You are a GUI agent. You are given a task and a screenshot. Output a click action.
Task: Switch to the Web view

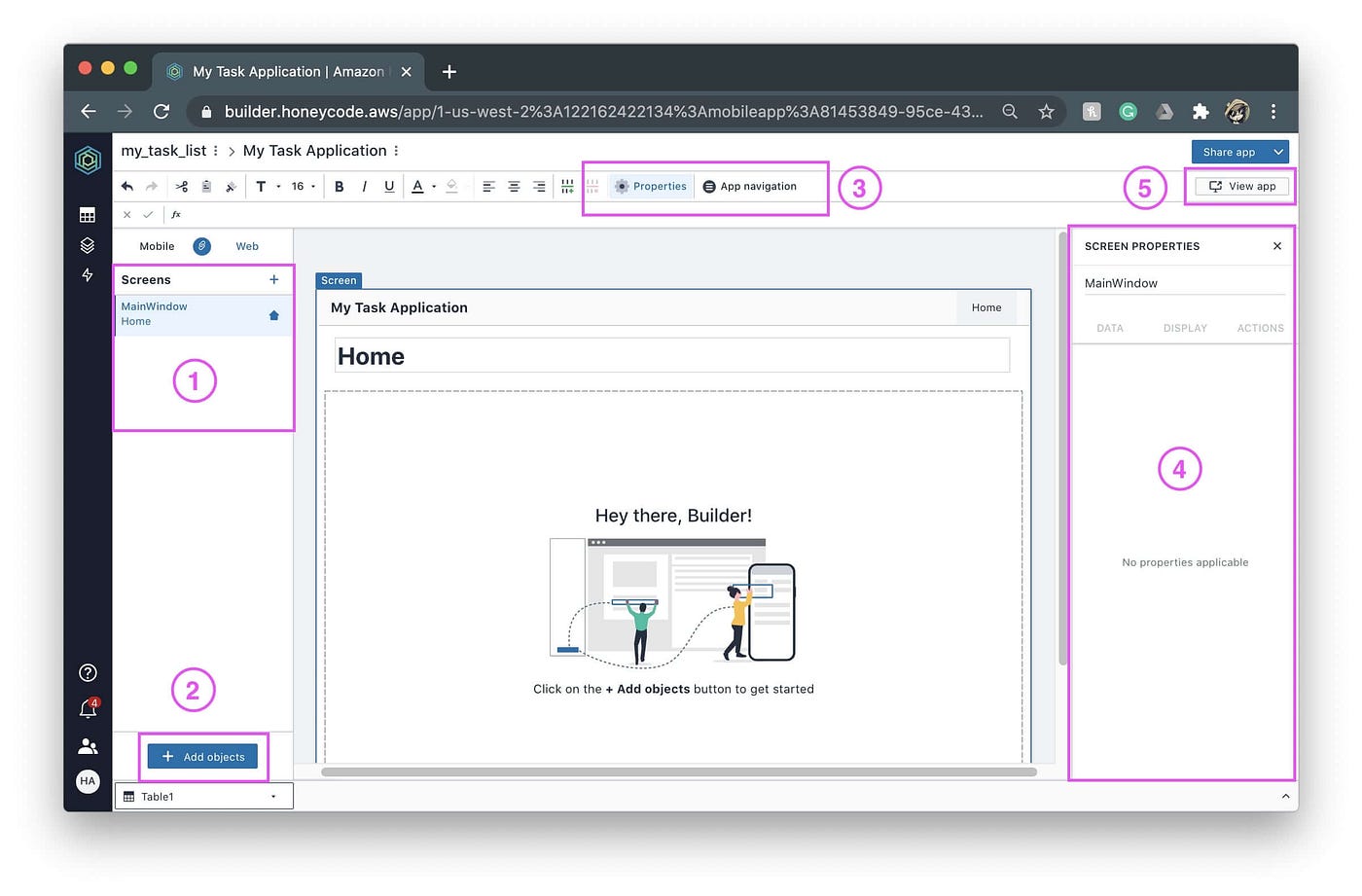tap(247, 246)
